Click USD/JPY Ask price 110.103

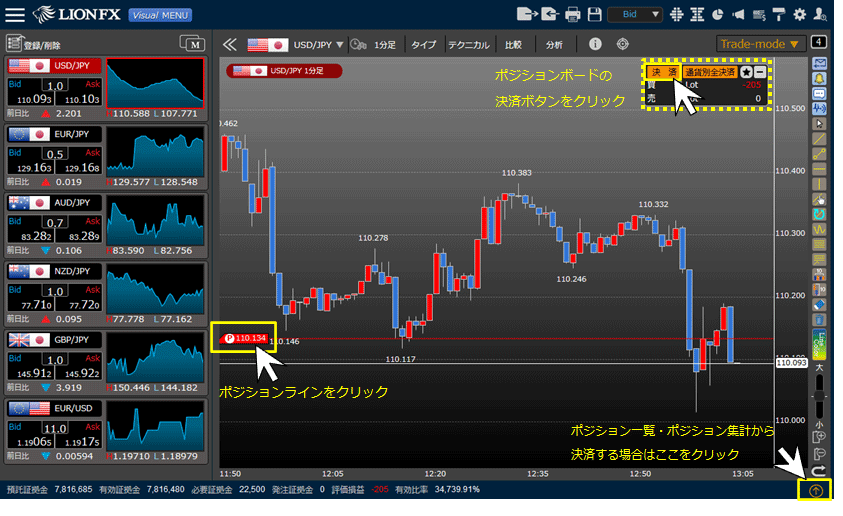(x=82, y=99)
